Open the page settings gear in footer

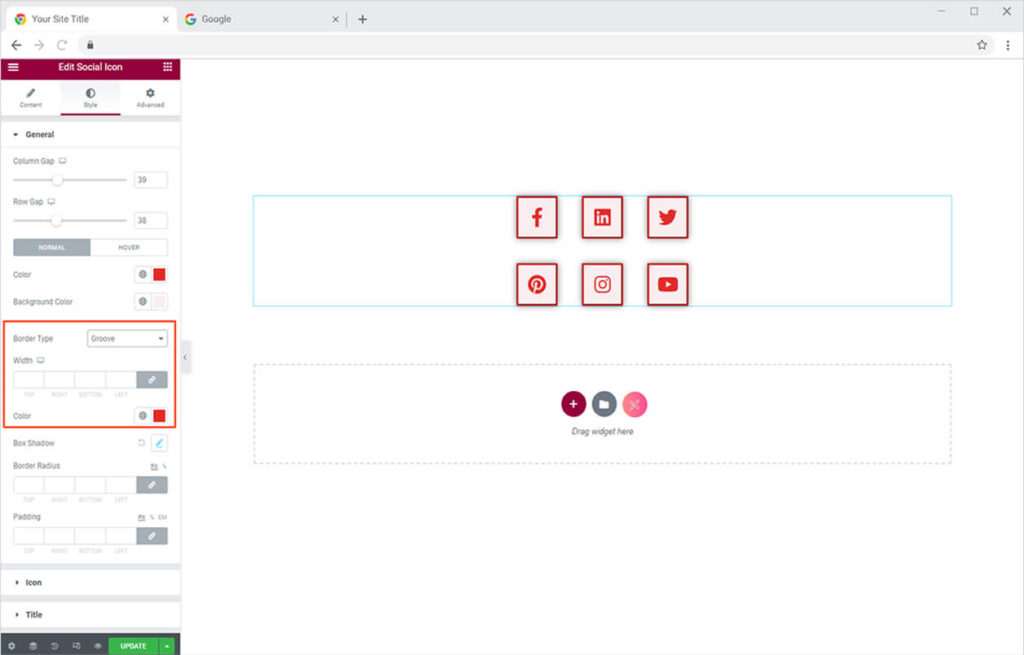pyautogui.click(x=12, y=646)
